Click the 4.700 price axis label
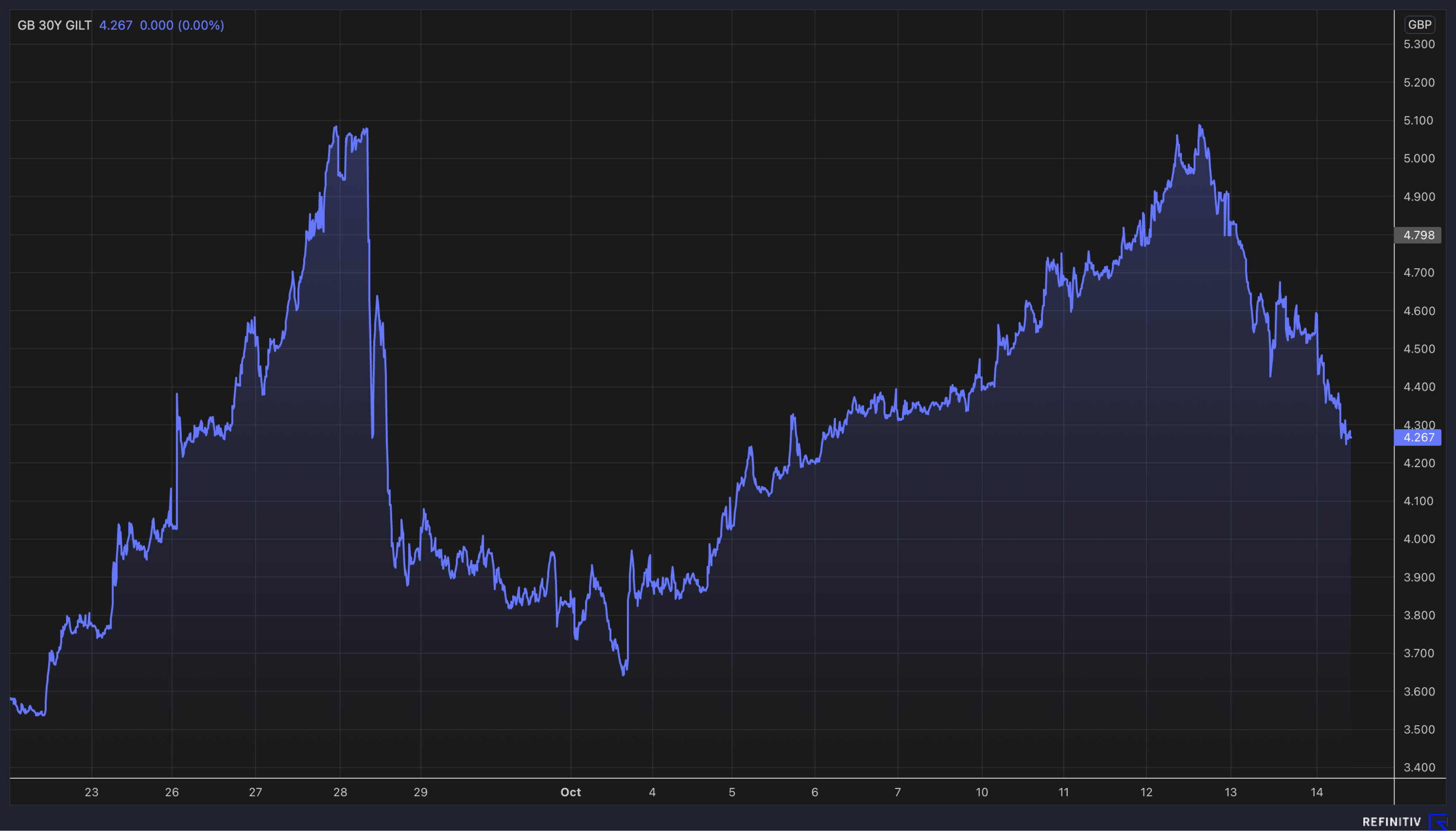 1419,273
